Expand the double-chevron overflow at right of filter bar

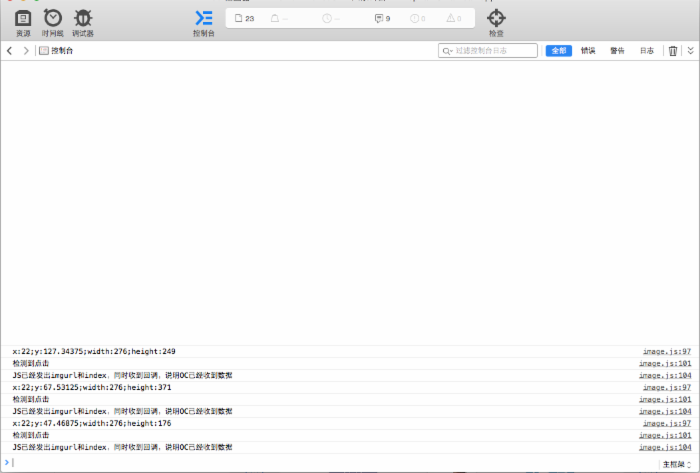coord(690,51)
